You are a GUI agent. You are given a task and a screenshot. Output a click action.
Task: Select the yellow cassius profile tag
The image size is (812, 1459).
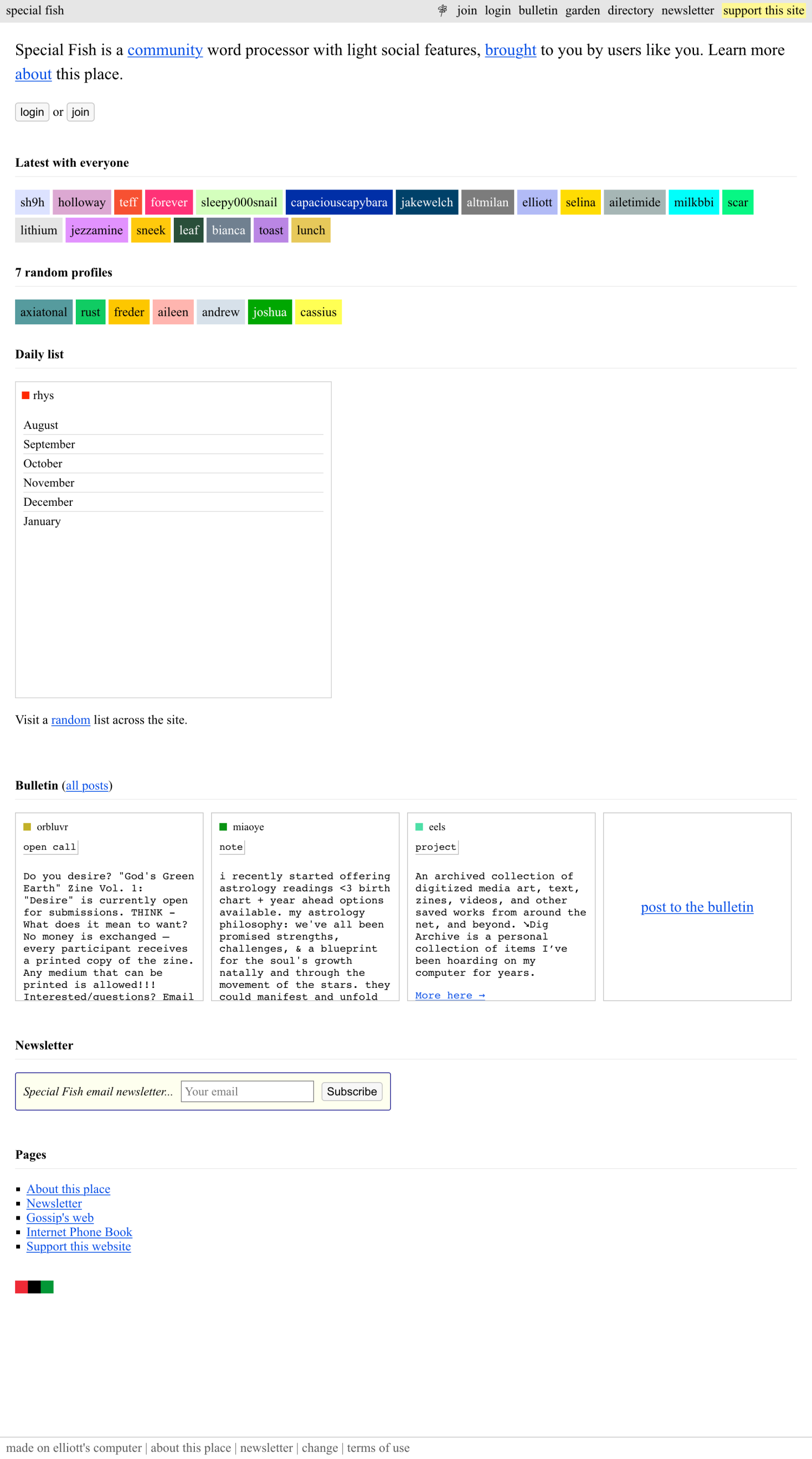[318, 312]
